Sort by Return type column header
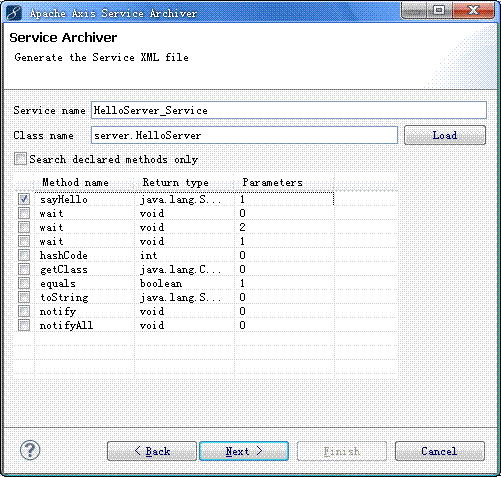This screenshot has width=501, height=477. (184, 182)
